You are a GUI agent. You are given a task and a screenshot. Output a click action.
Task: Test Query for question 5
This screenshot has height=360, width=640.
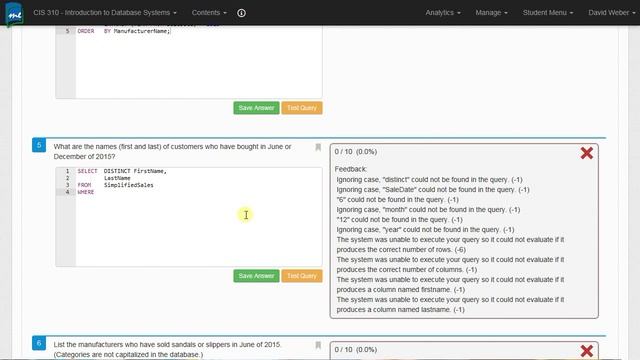[x=302, y=276]
